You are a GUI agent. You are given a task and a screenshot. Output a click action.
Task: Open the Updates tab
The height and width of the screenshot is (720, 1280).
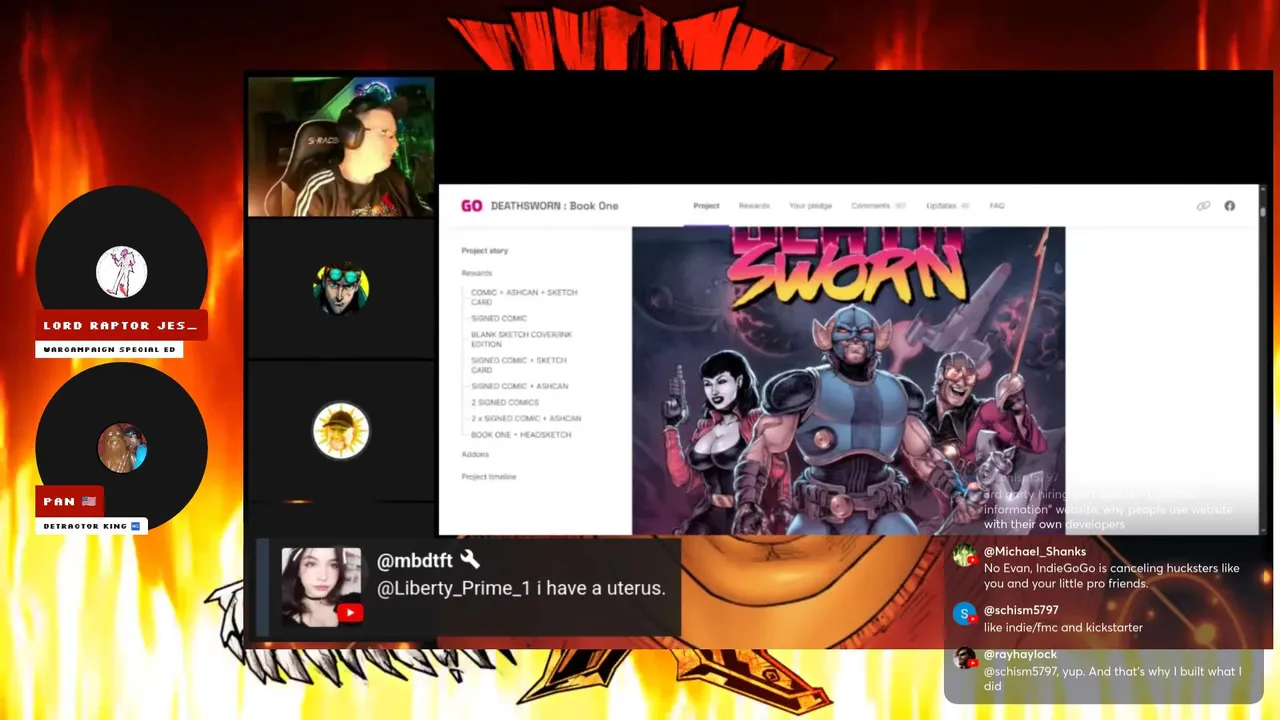tap(948, 206)
